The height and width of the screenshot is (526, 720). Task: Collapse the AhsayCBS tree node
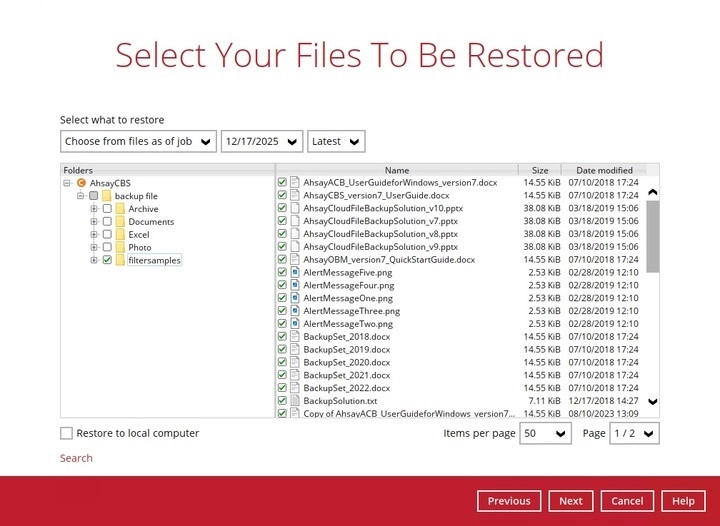point(67,183)
